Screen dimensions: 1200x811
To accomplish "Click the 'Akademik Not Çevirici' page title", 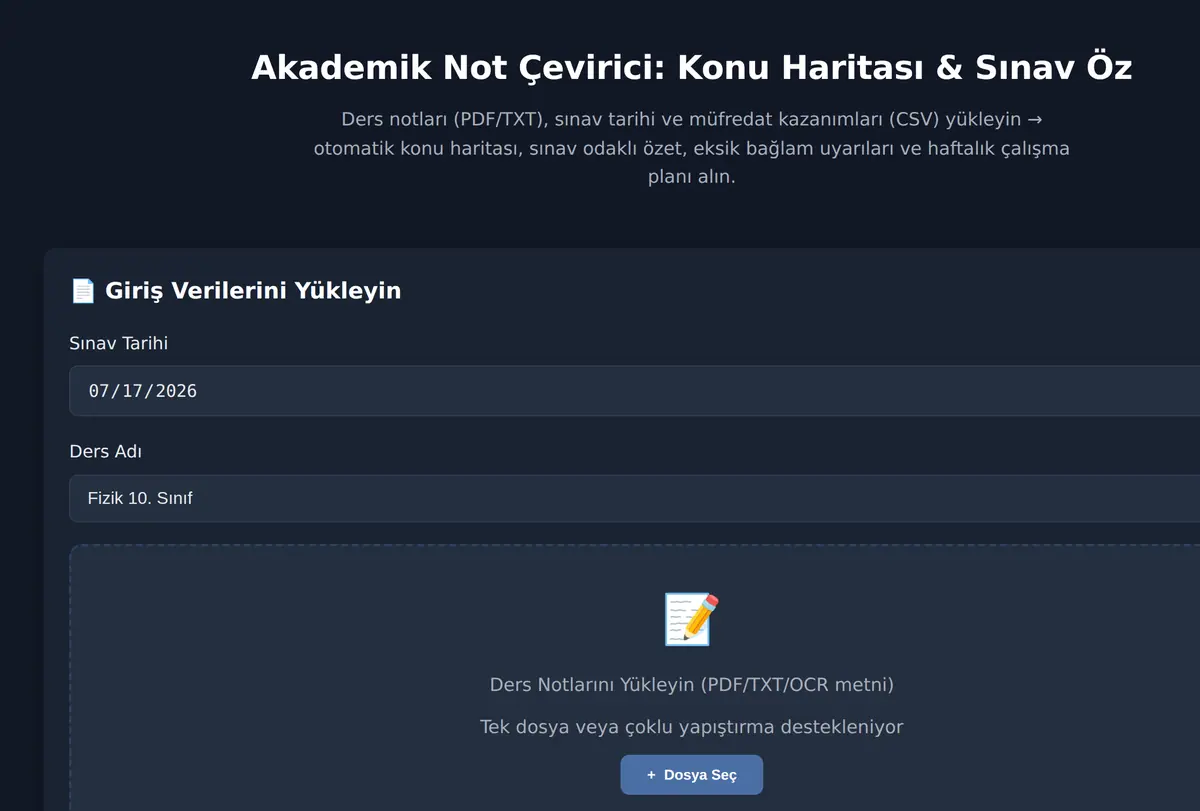I will pos(692,68).
